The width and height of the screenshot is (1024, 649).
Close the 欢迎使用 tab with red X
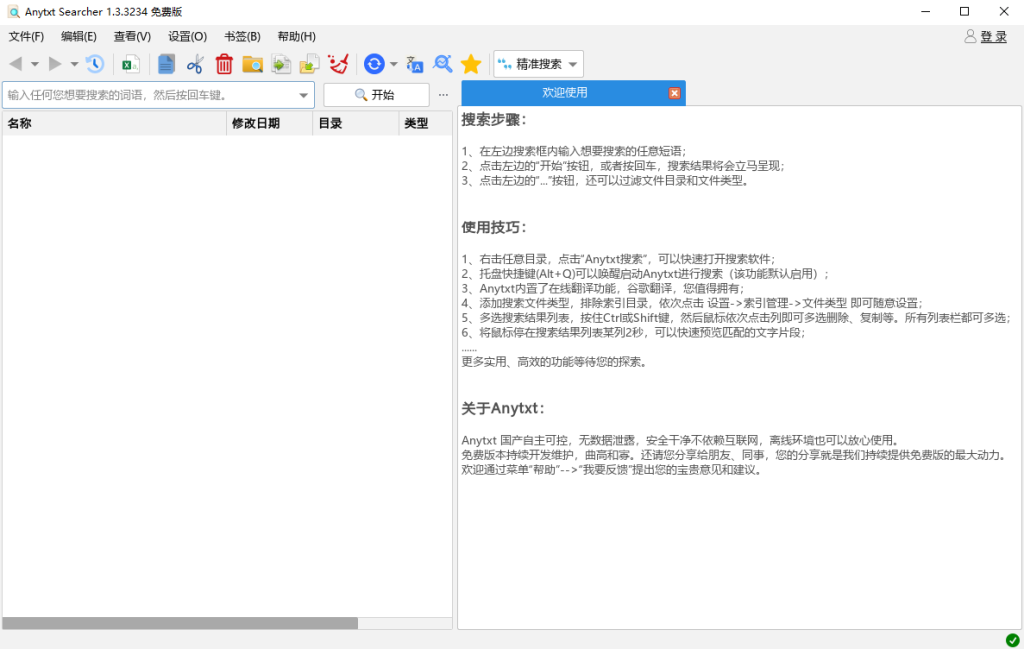(675, 93)
